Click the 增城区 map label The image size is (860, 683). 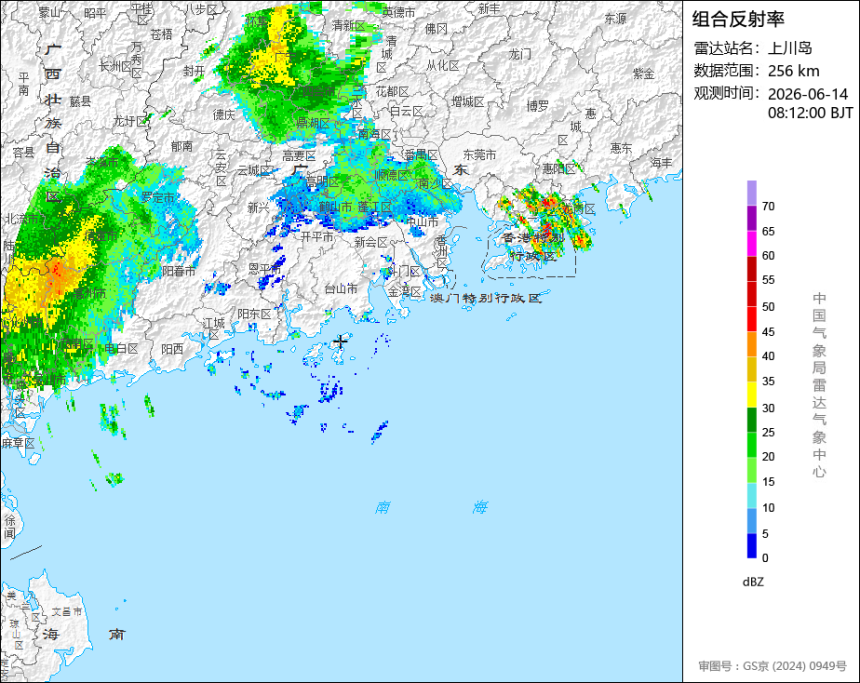click(468, 102)
